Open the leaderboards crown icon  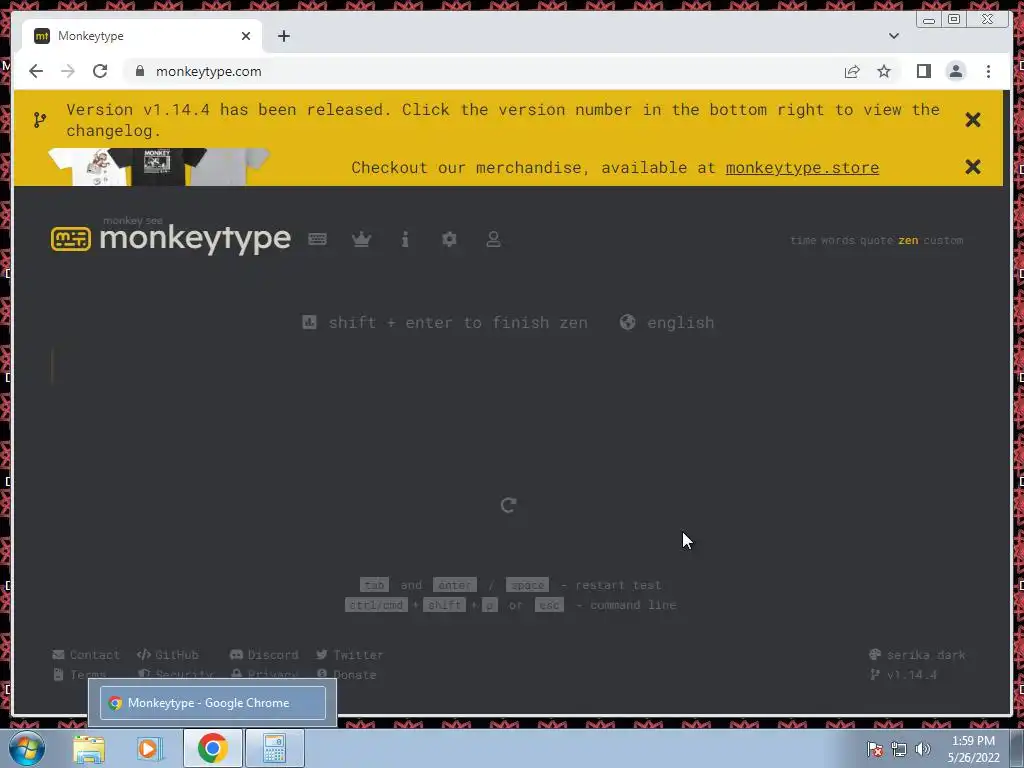pyautogui.click(x=361, y=239)
